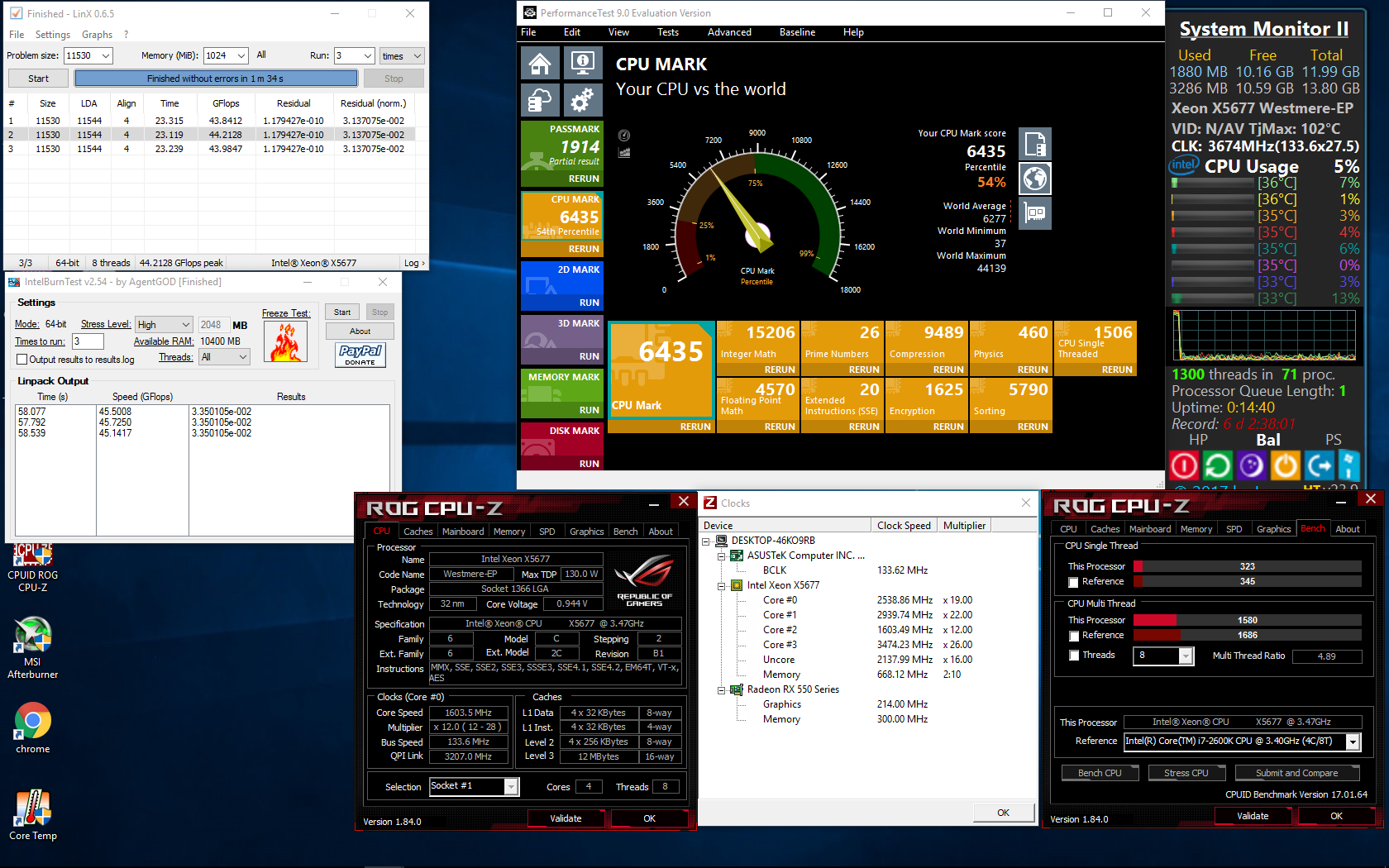Open PerformanceTest home icon
Image resolution: width=1389 pixels, height=868 pixels.
tap(540, 63)
